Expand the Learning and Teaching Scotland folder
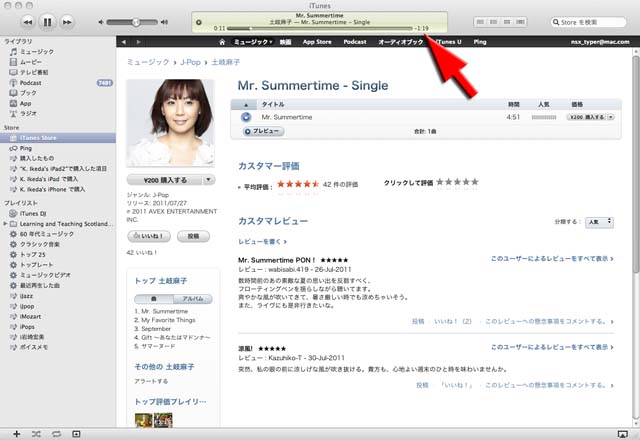 (x=5, y=224)
